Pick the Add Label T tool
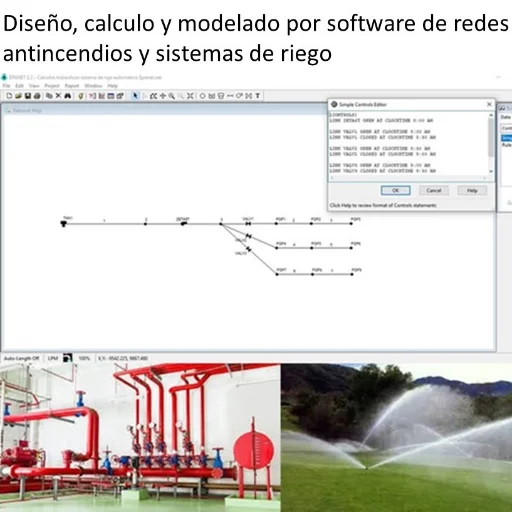512x512 pixels. point(258,96)
